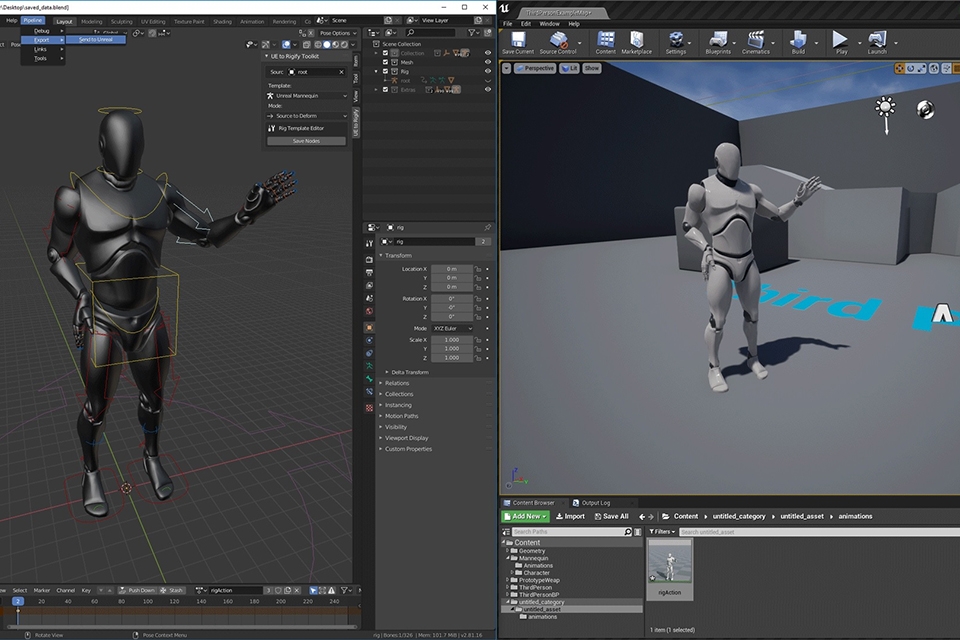
Task: Expand the Motion Paths panel
Action: click(401, 416)
